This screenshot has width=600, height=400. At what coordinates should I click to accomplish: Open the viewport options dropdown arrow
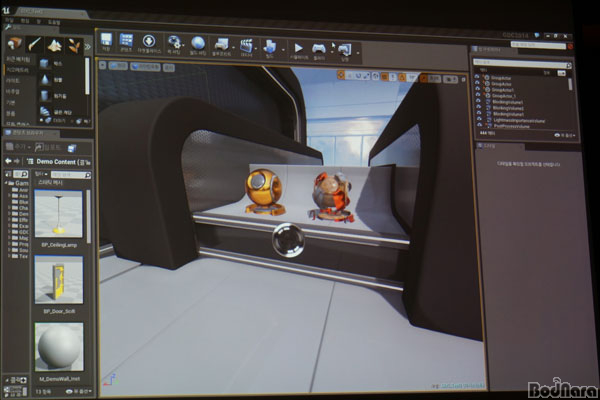103,65
